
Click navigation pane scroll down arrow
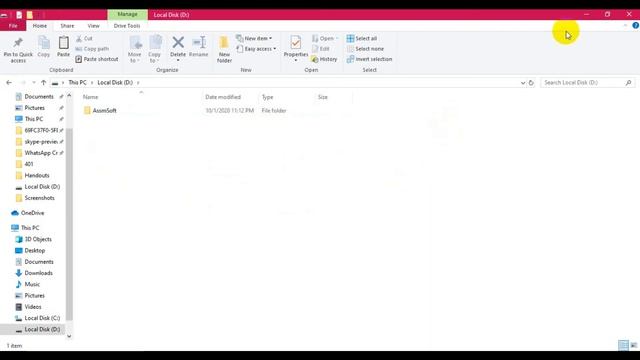[x=69, y=336]
